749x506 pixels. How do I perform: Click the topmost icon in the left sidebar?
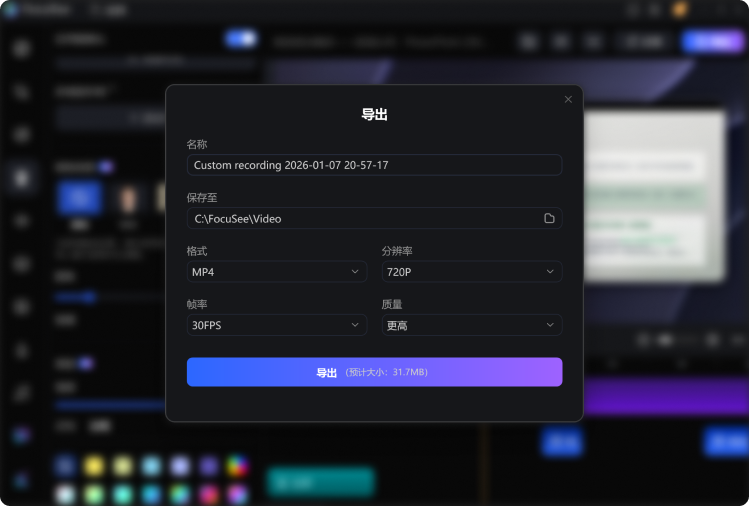pyautogui.click(x=21, y=49)
